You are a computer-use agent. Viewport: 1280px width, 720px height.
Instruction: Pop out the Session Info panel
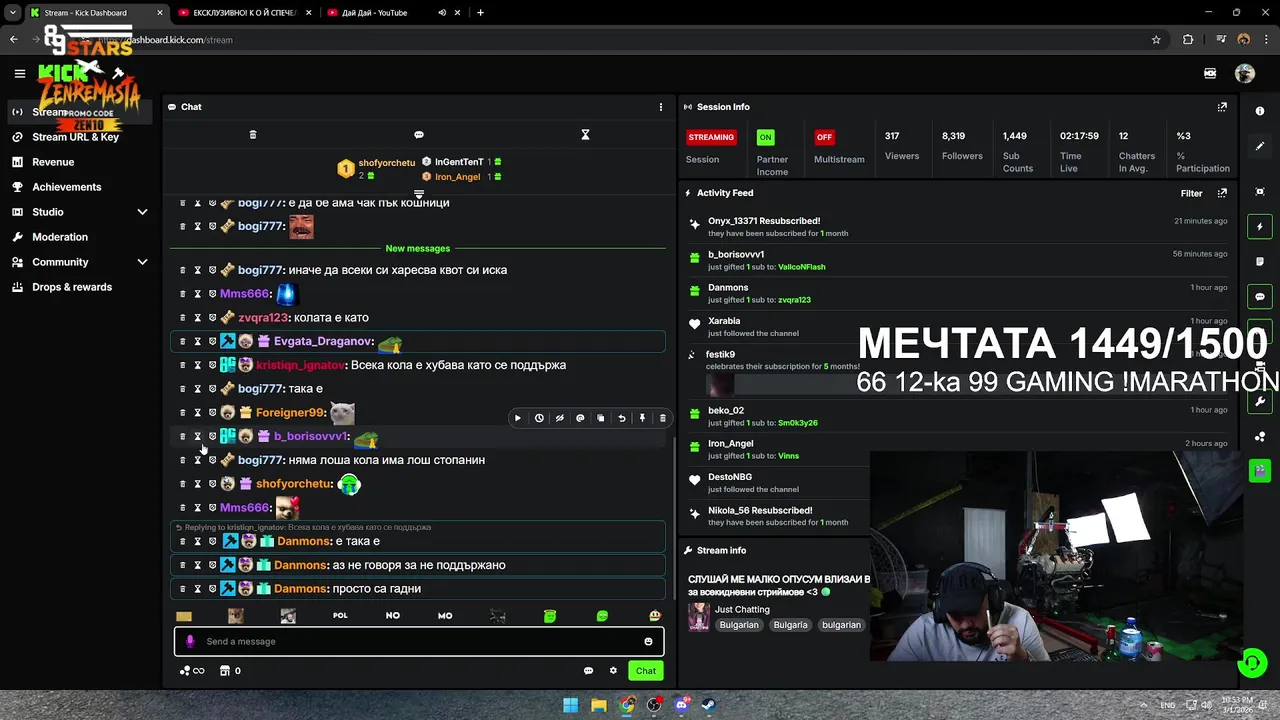1222,107
